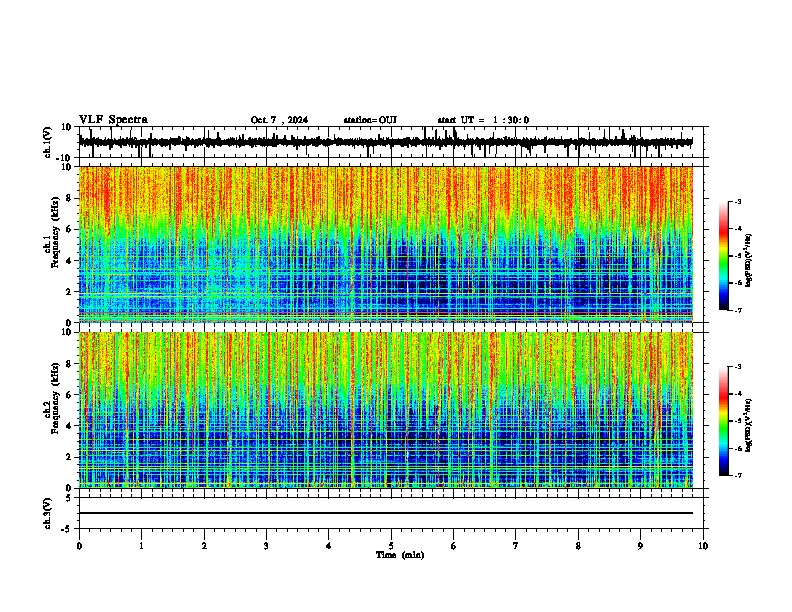Click the time axis tick label "5"
The image size is (792, 612).
tap(391, 546)
